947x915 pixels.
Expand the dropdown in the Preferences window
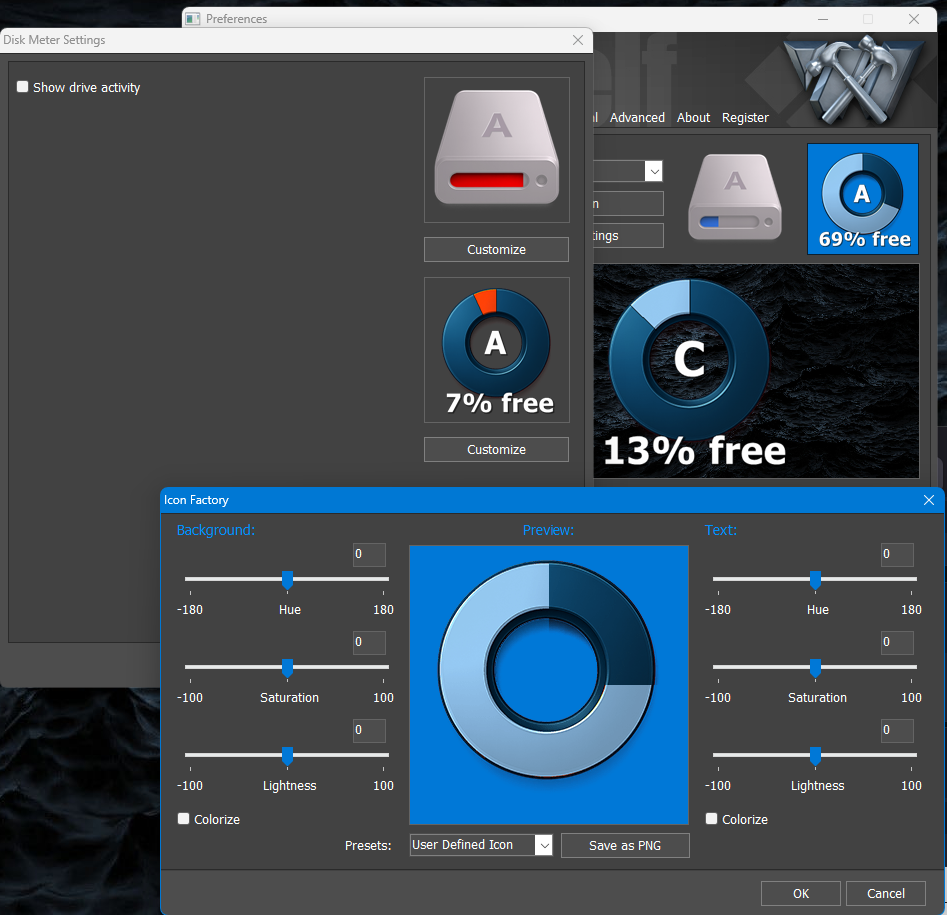click(x=654, y=172)
